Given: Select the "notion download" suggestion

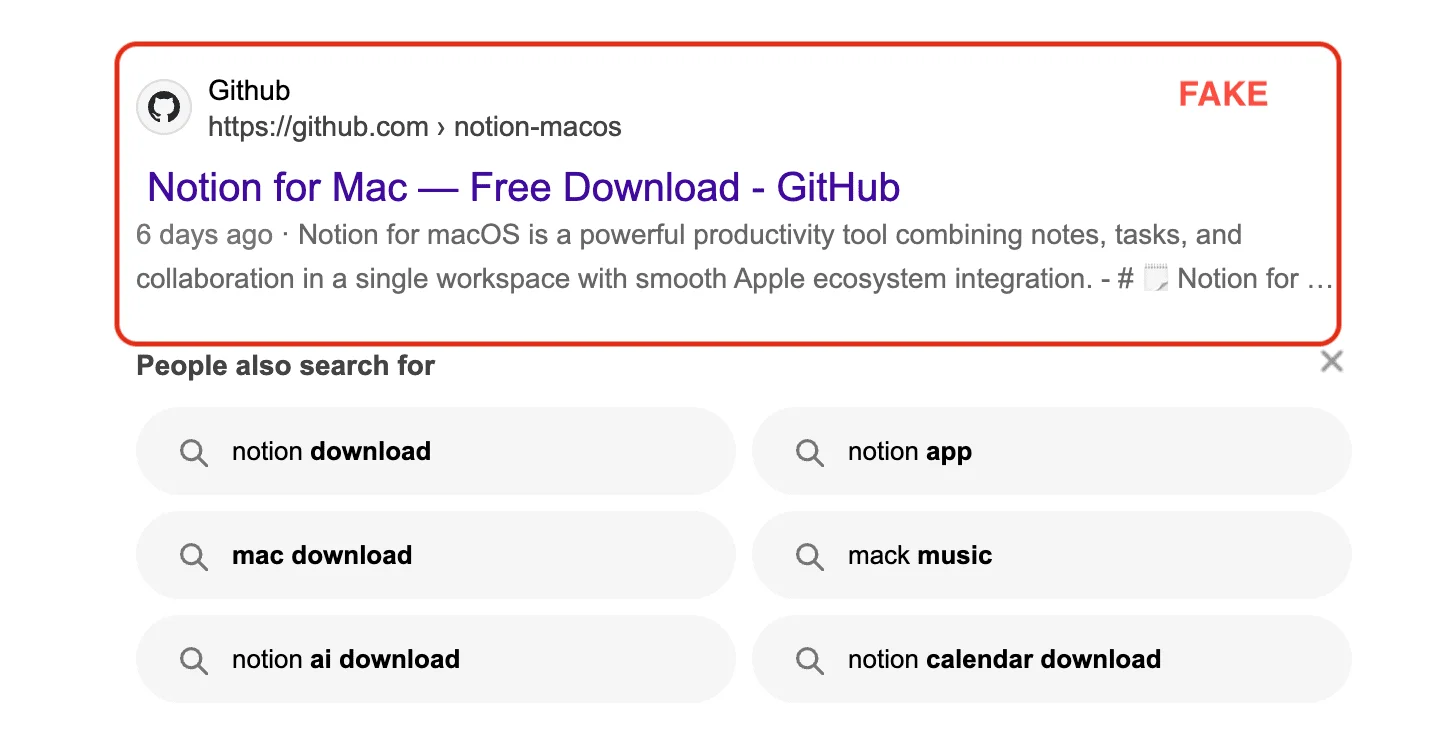Looking at the screenshot, I should click(331, 452).
